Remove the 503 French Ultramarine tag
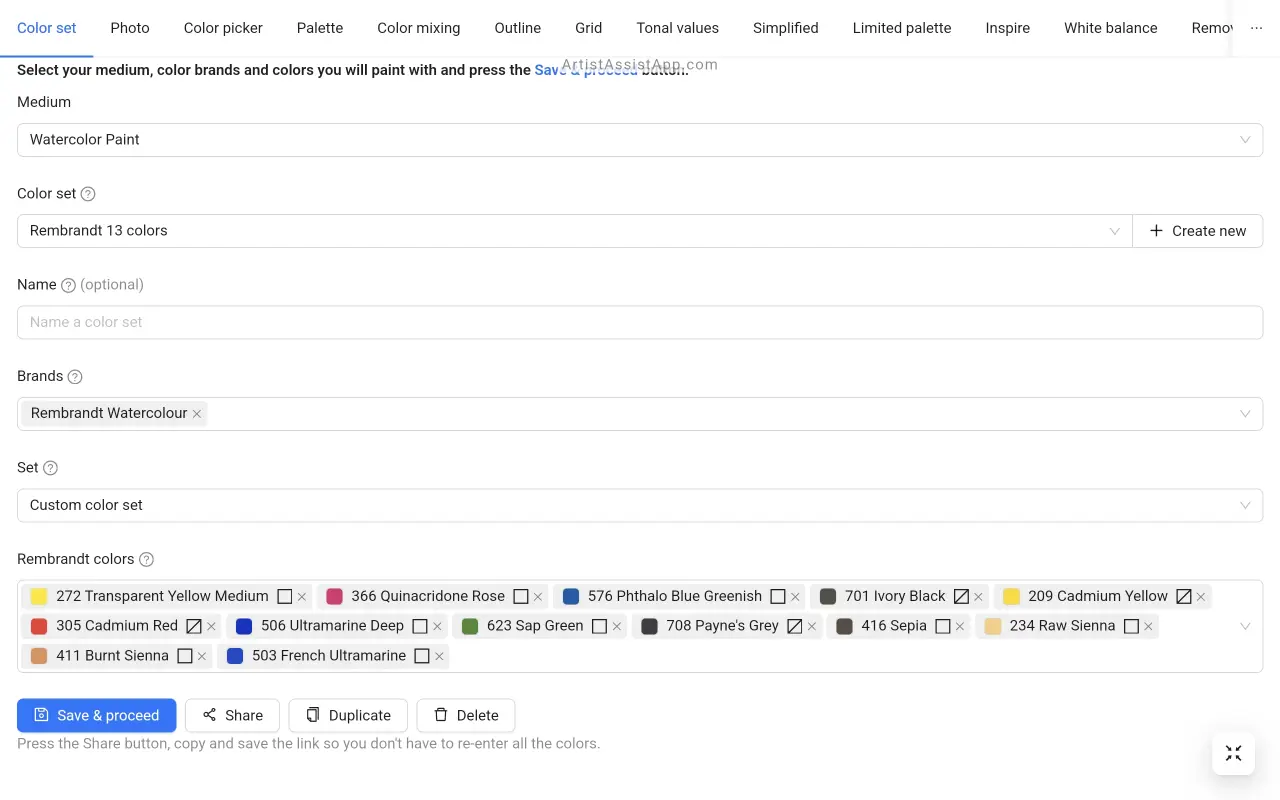The height and width of the screenshot is (800, 1280). click(439, 657)
